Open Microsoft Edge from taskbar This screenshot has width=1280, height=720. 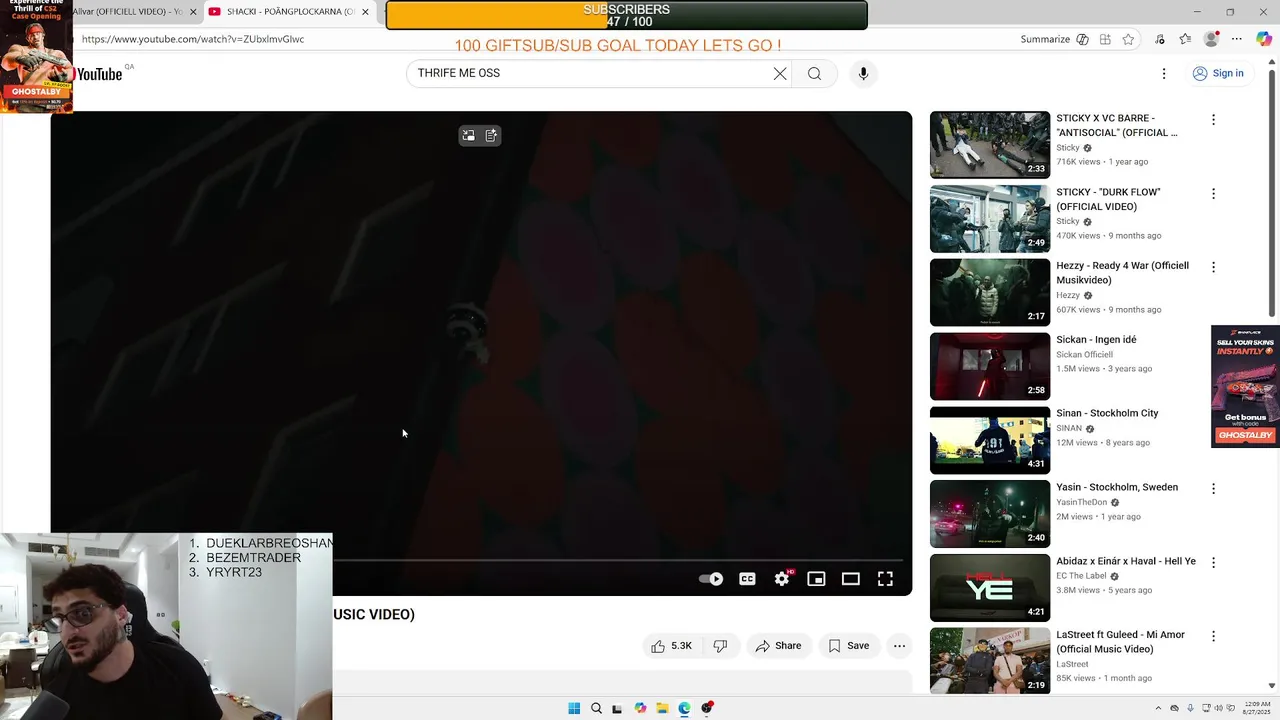[684, 708]
